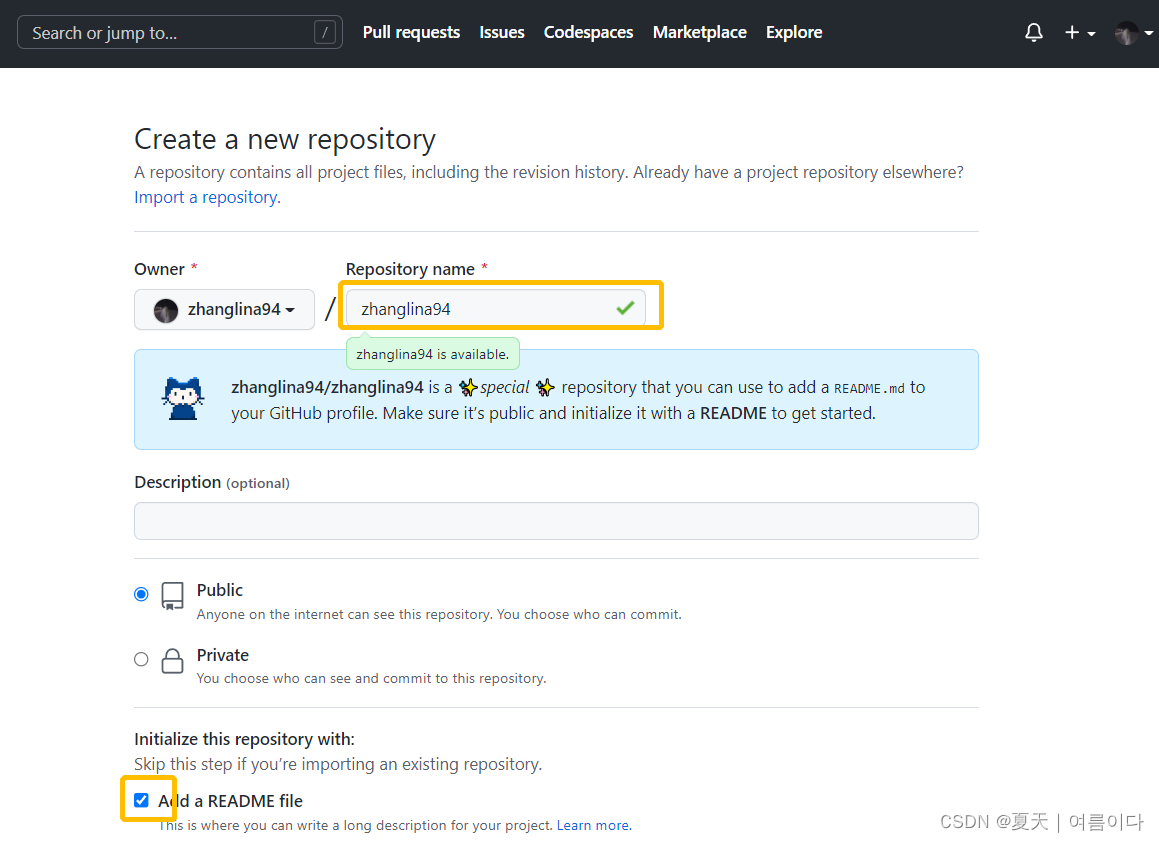Open the user avatar menu
The height and width of the screenshot is (842, 1159).
tap(1133, 33)
